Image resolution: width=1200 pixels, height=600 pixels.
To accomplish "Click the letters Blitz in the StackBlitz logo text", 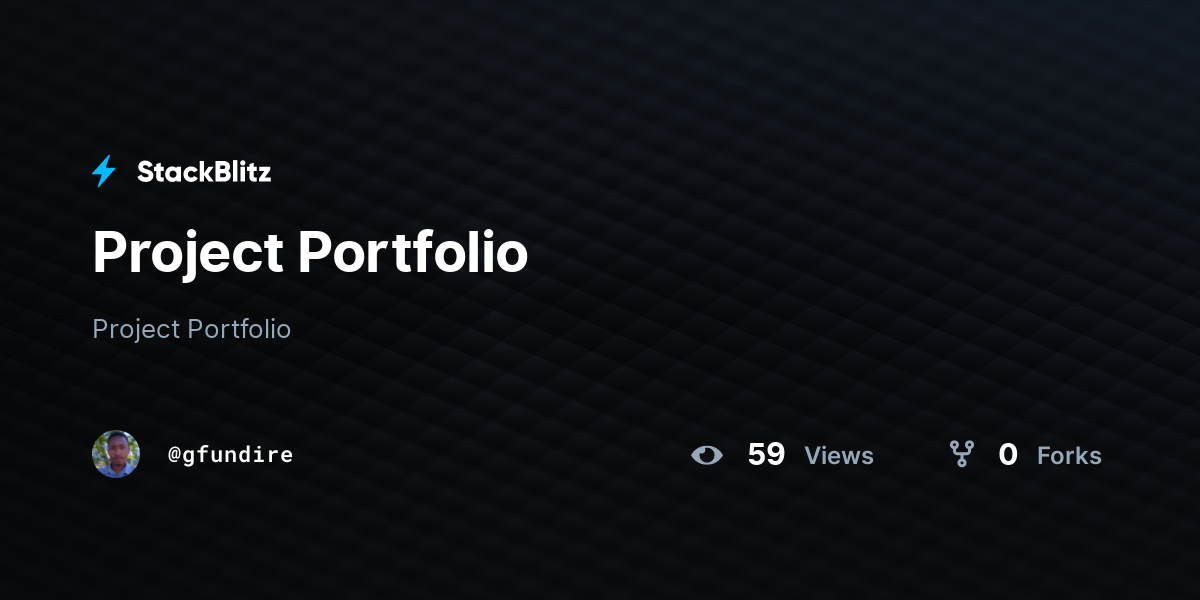I will [238, 172].
